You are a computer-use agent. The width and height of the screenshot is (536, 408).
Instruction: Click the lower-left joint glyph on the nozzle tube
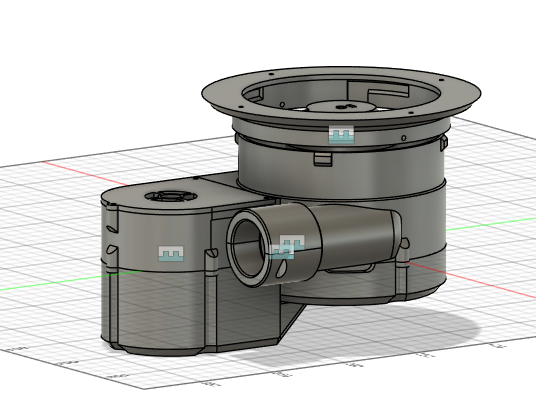pos(282,252)
